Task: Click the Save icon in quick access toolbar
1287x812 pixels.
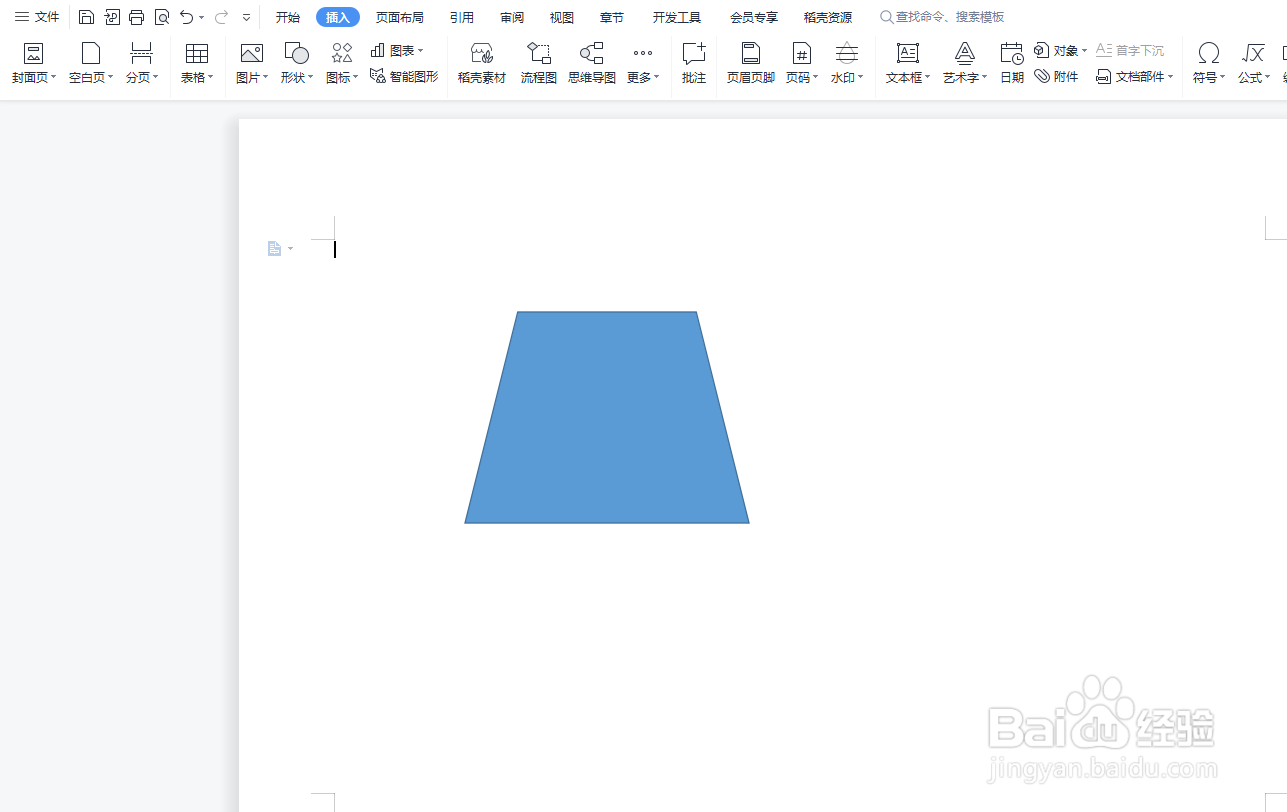Action: click(86, 17)
